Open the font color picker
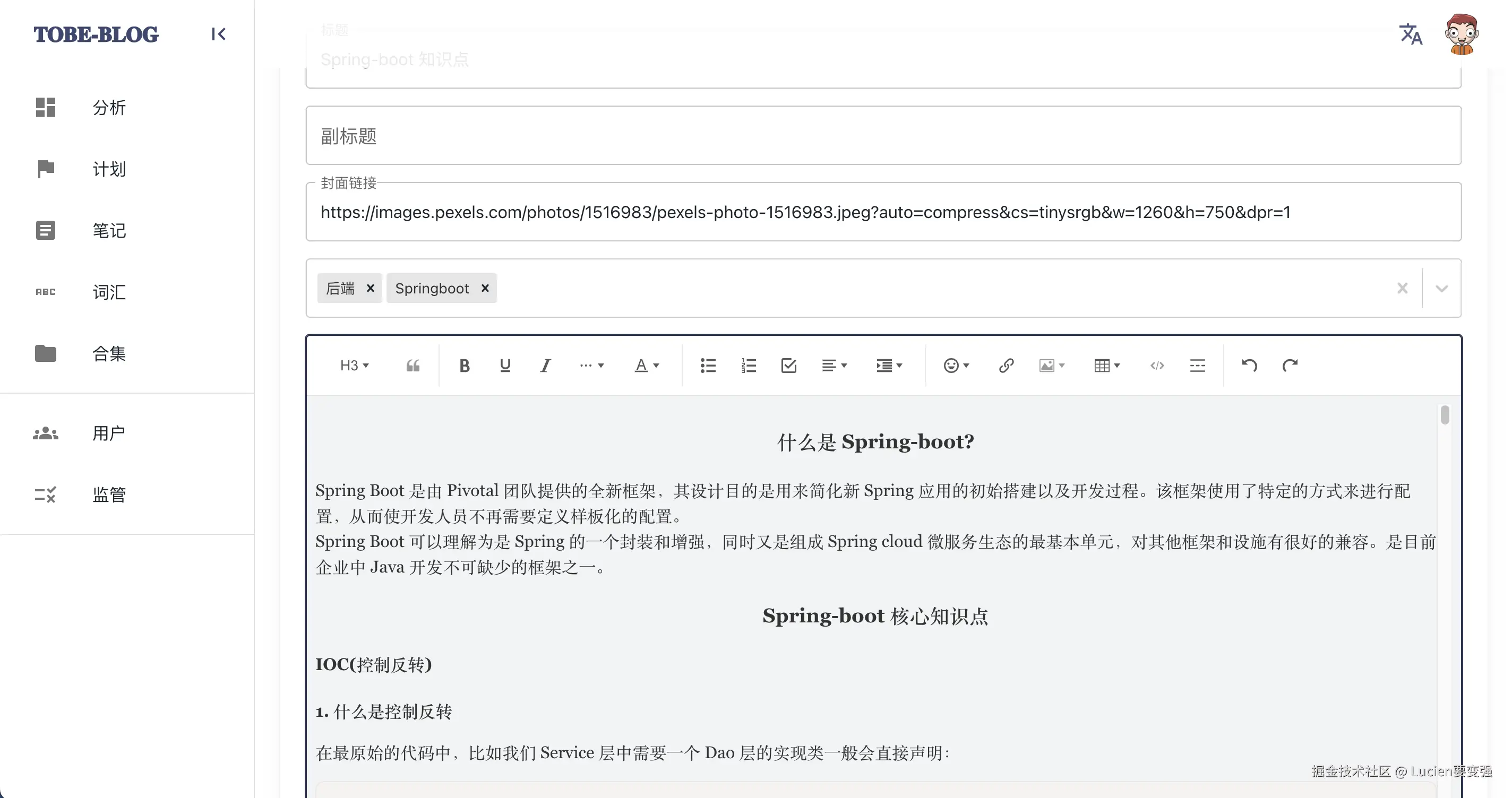1512x798 pixels. tap(647, 366)
